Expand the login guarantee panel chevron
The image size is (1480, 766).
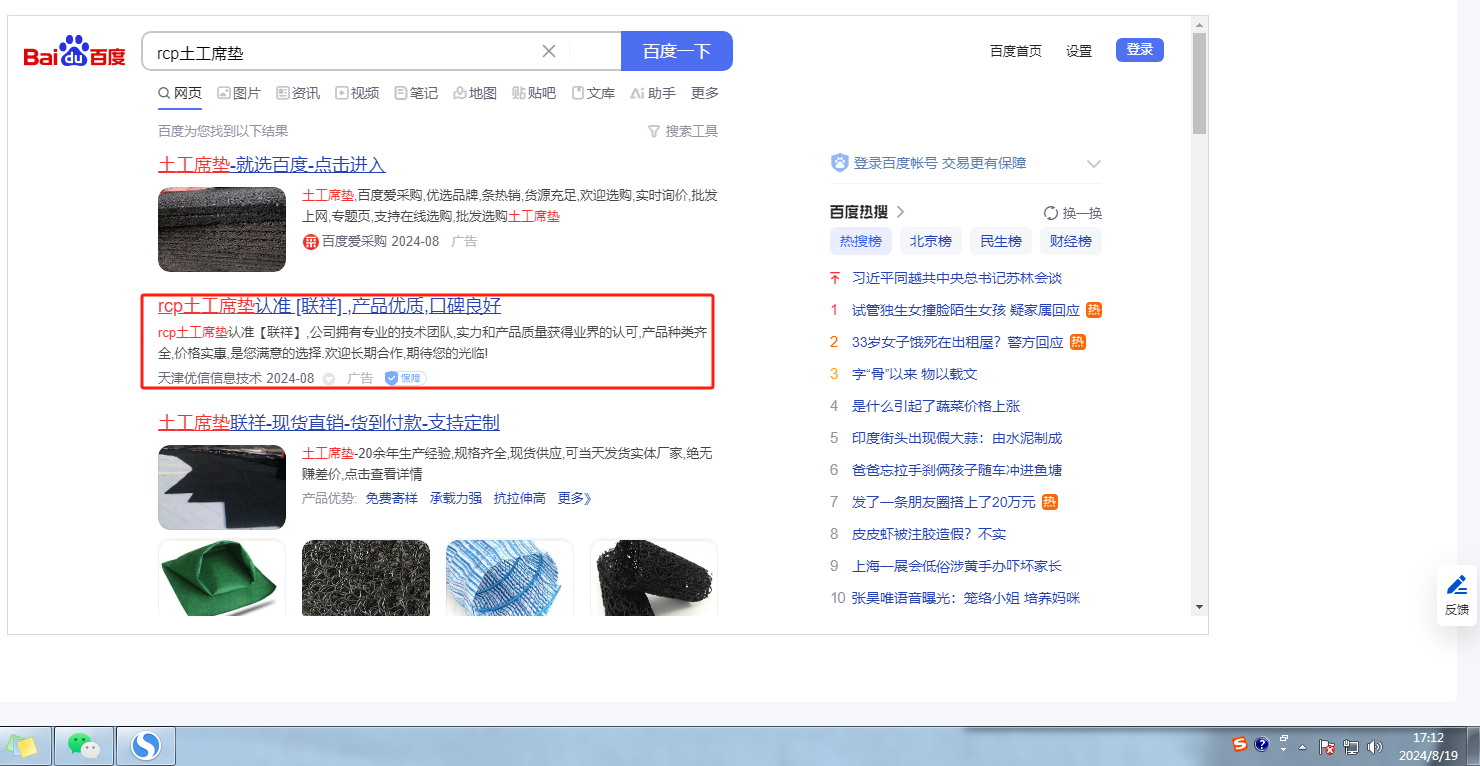pyautogui.click(x=1094, y=163)
